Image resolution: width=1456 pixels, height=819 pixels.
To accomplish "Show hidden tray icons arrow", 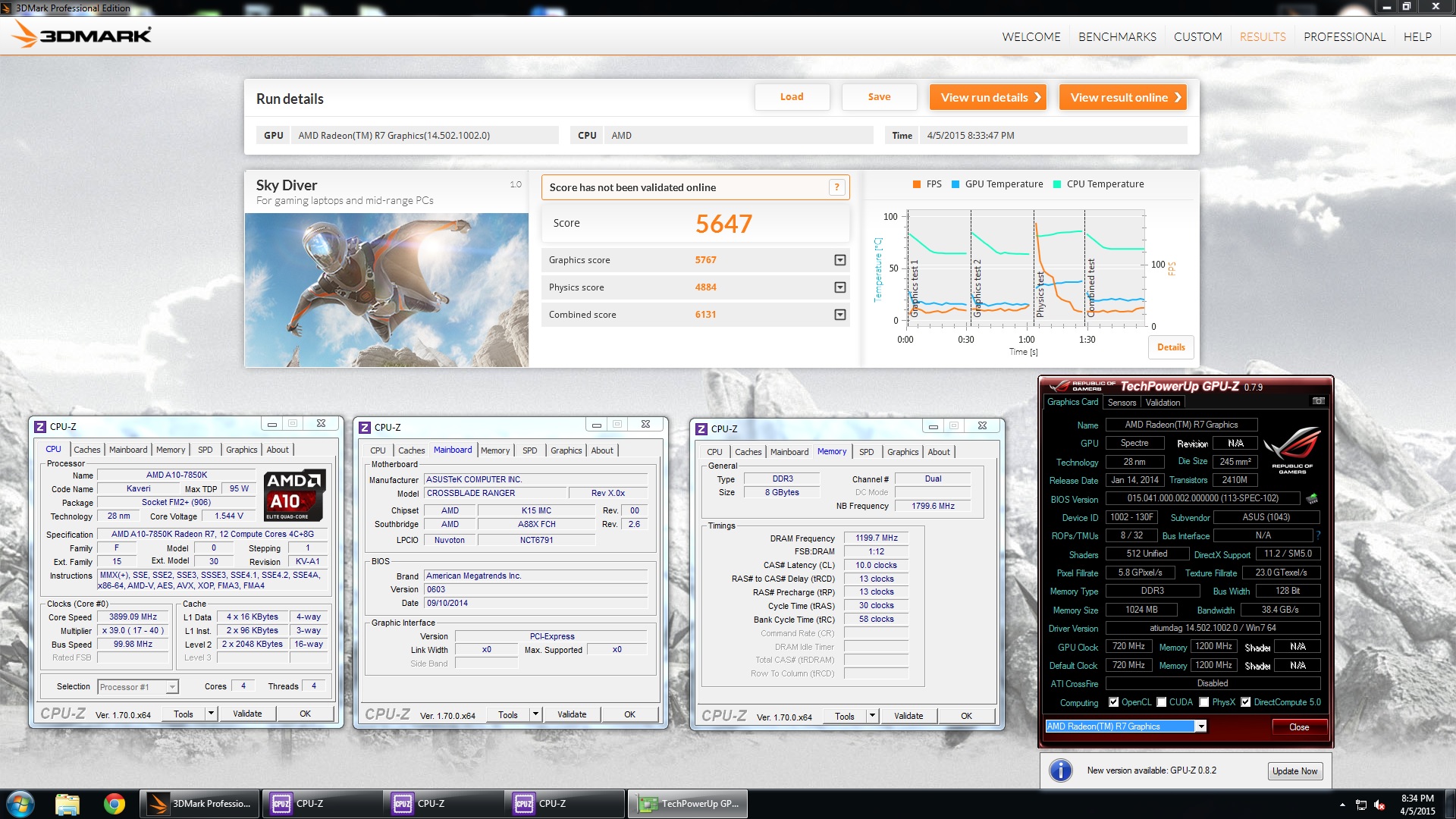I will [x=1342, y=805].
